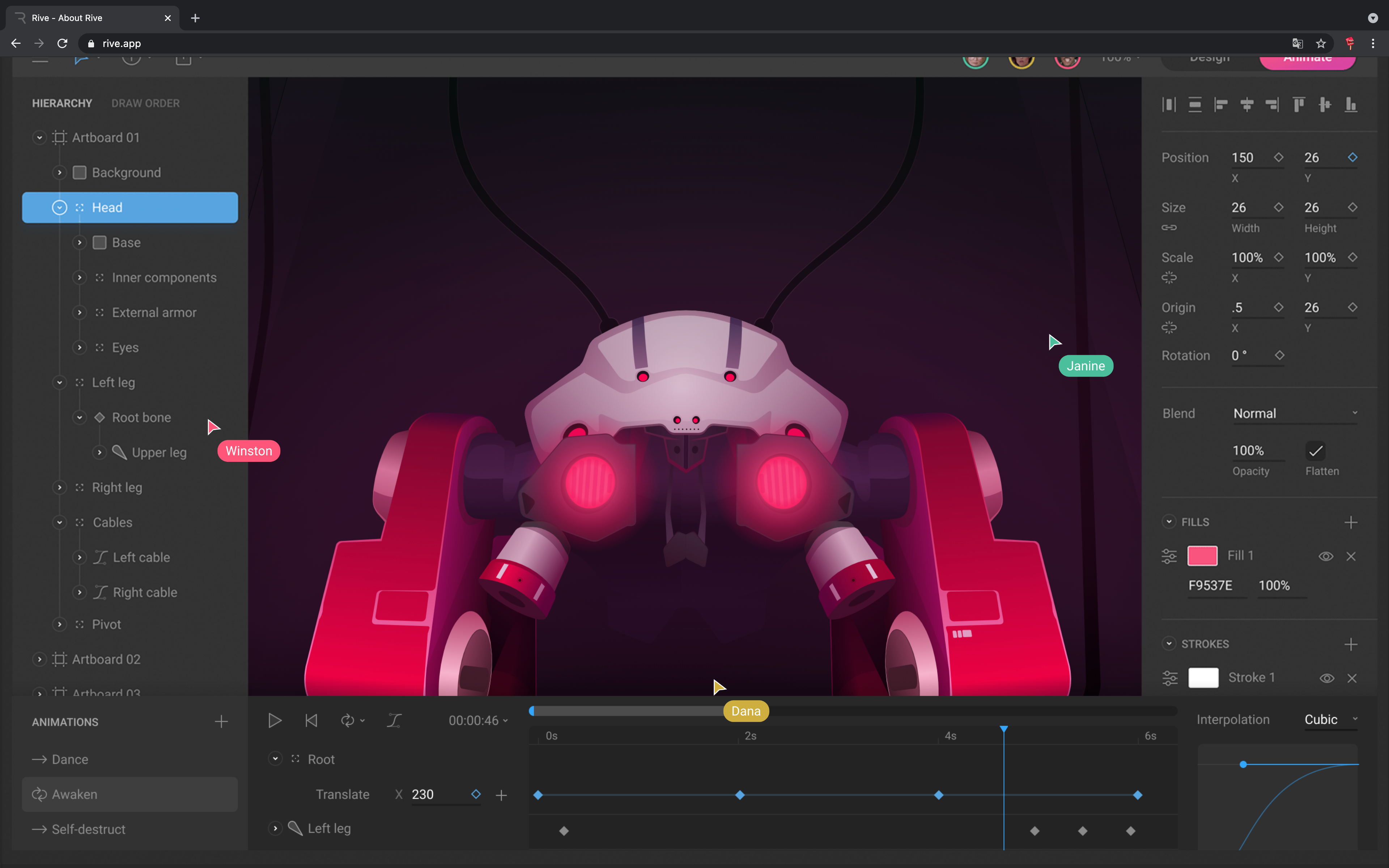Open Fill 1 settings sliders icon
The image size is (1389, 868).
tap(1169, 556)
